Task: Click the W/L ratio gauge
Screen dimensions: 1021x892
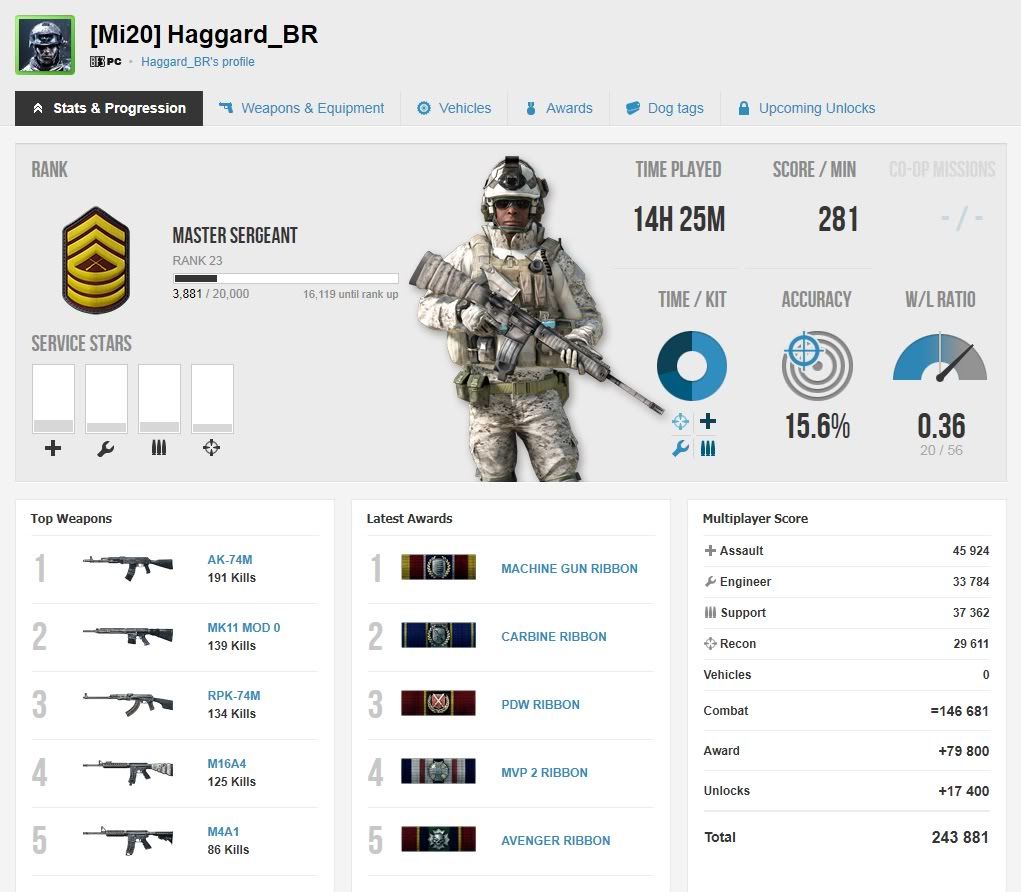Action: (x=940, y=362)
